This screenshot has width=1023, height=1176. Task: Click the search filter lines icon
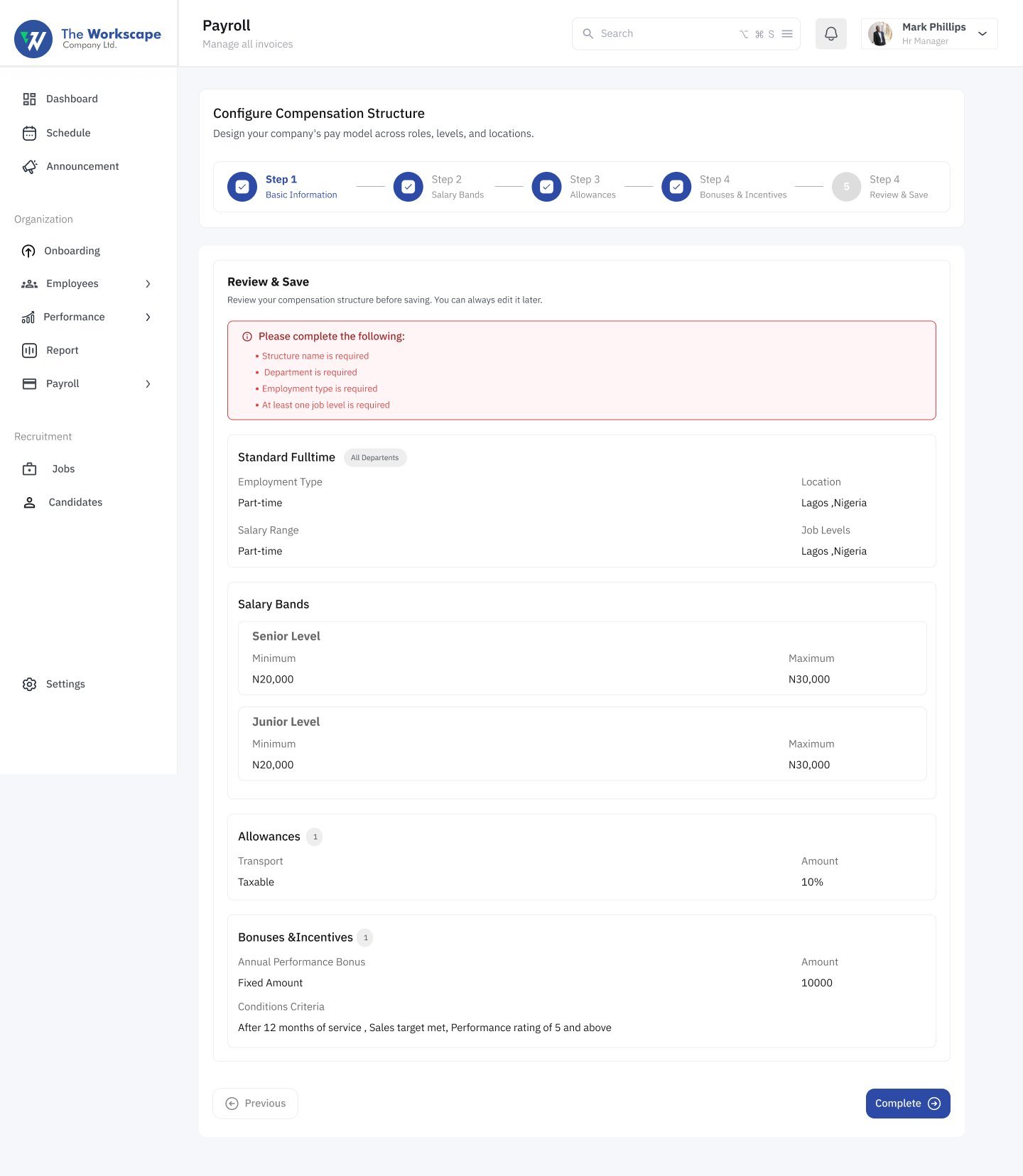787,33
